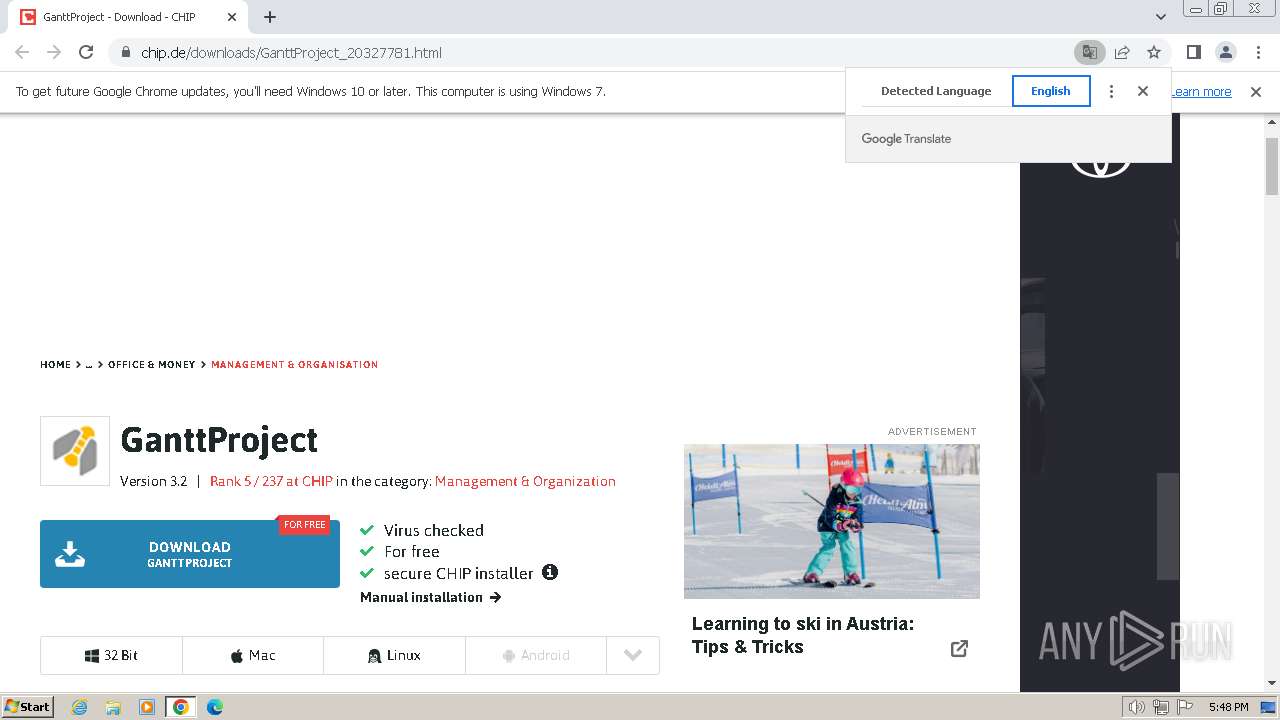
Task: Open external link icon beside ski article
Action: pyautogui.click(x=959, y=648)
